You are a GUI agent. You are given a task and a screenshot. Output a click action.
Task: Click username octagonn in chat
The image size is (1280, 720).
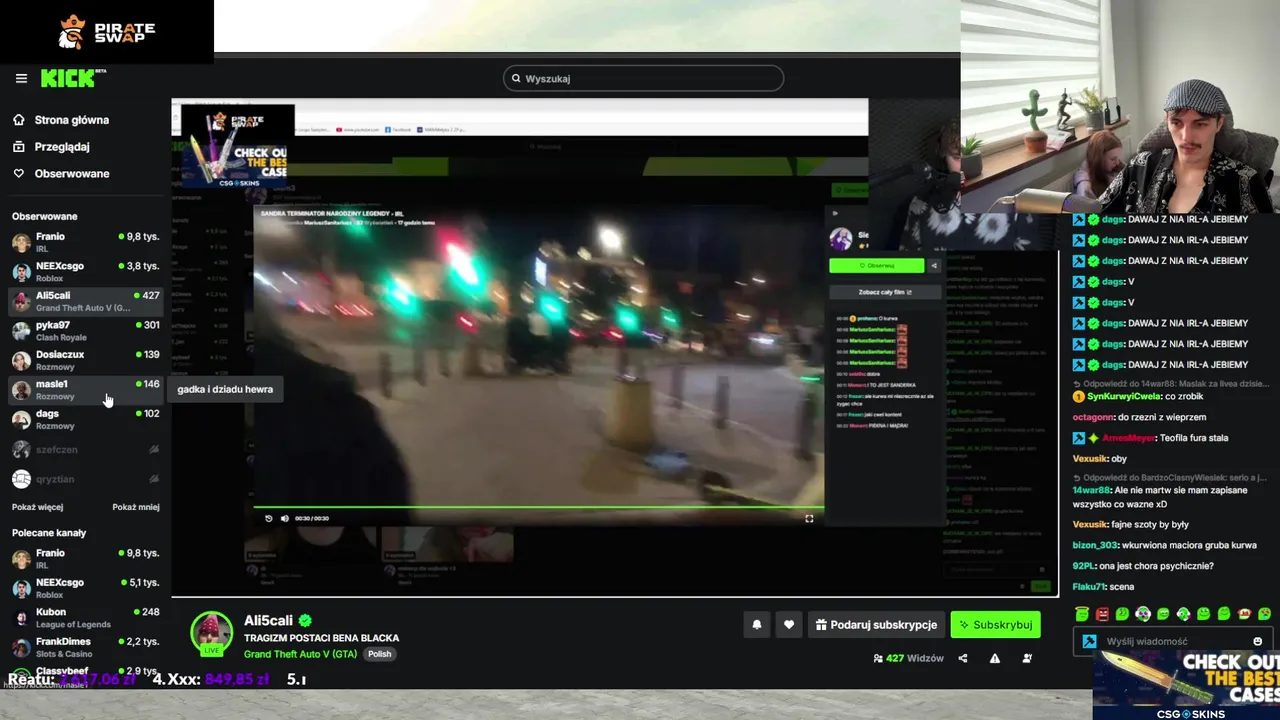[x=1094, y=417]
